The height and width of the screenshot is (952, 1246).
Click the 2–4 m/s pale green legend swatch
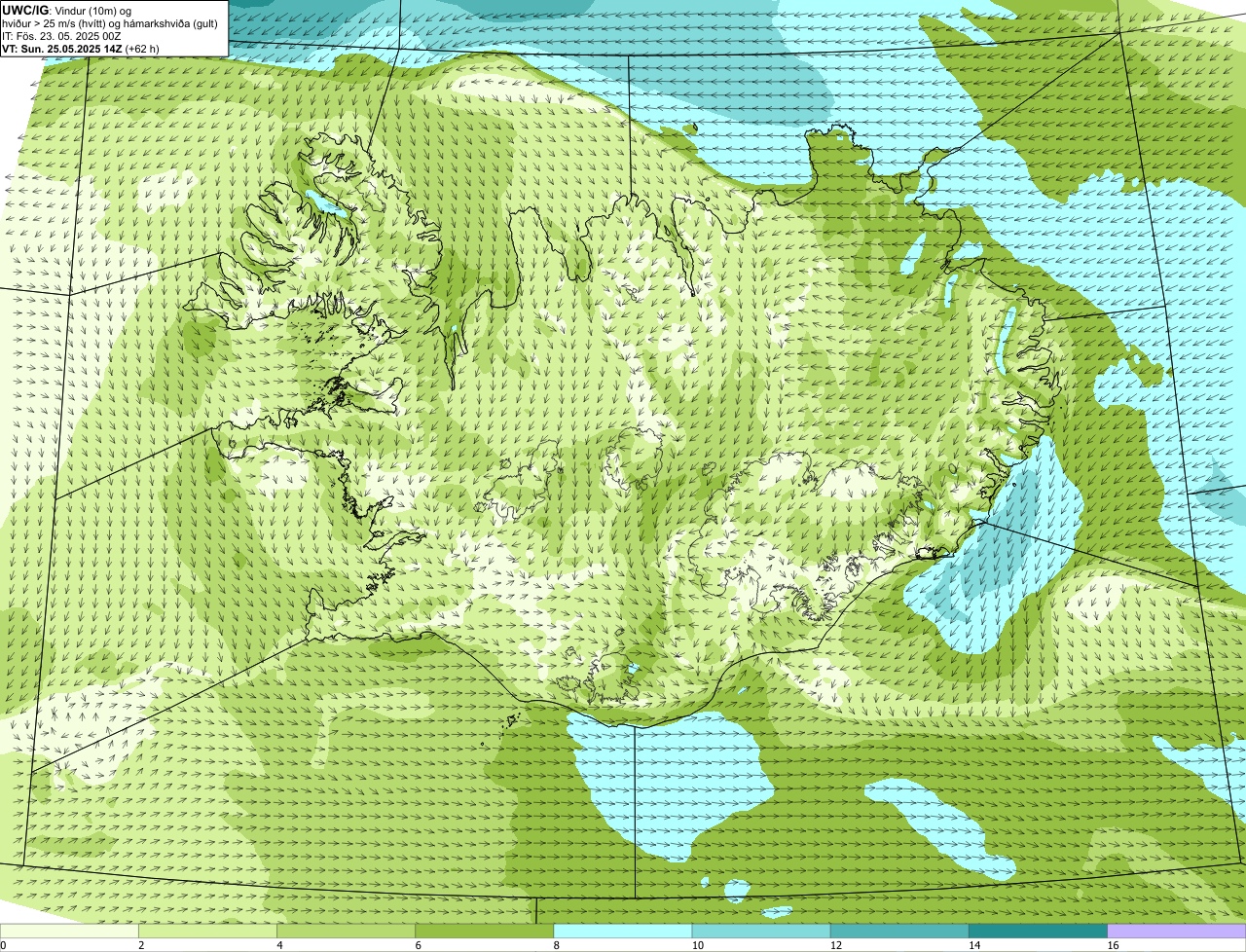coord(207,932)
